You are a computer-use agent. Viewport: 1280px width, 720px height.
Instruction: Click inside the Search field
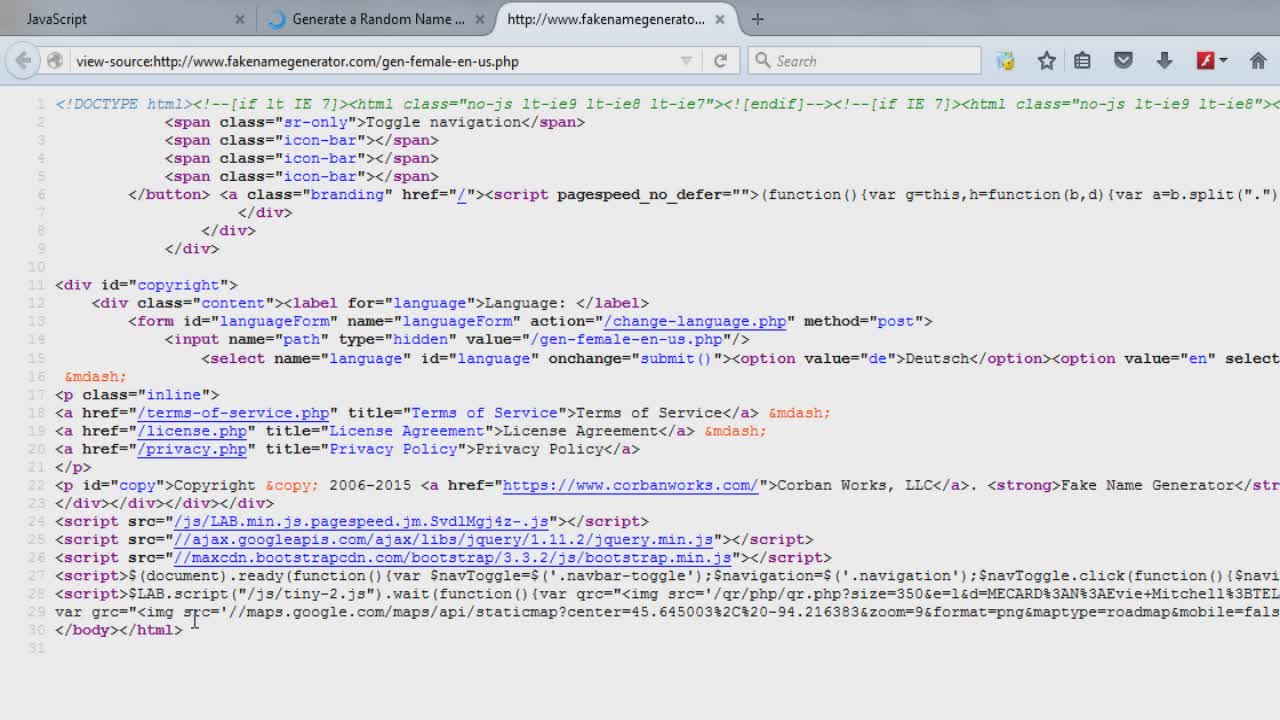click(864, 61)
